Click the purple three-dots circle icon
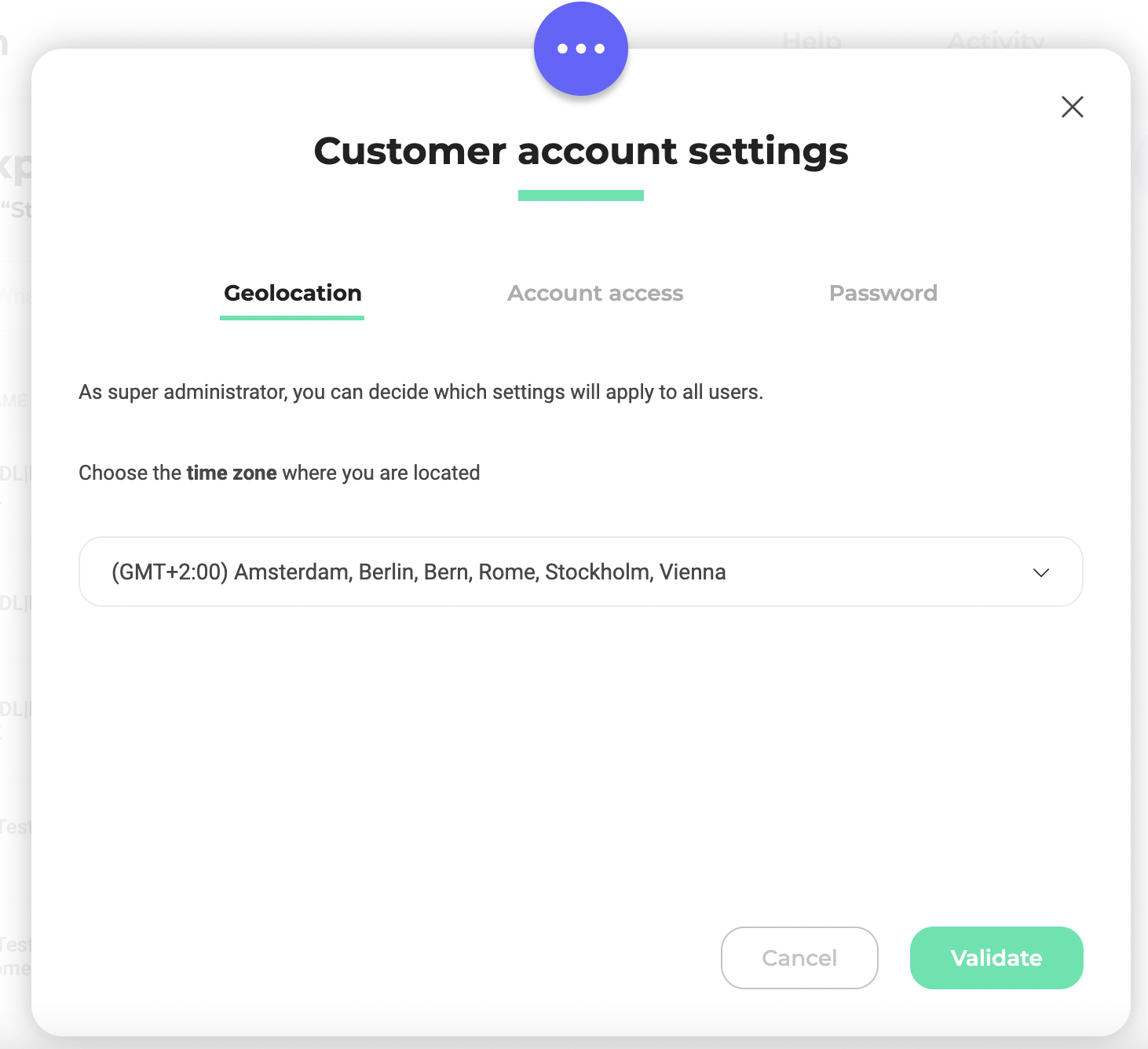The width and height of the screenshot is (1148, 1049). click(581, 49)
